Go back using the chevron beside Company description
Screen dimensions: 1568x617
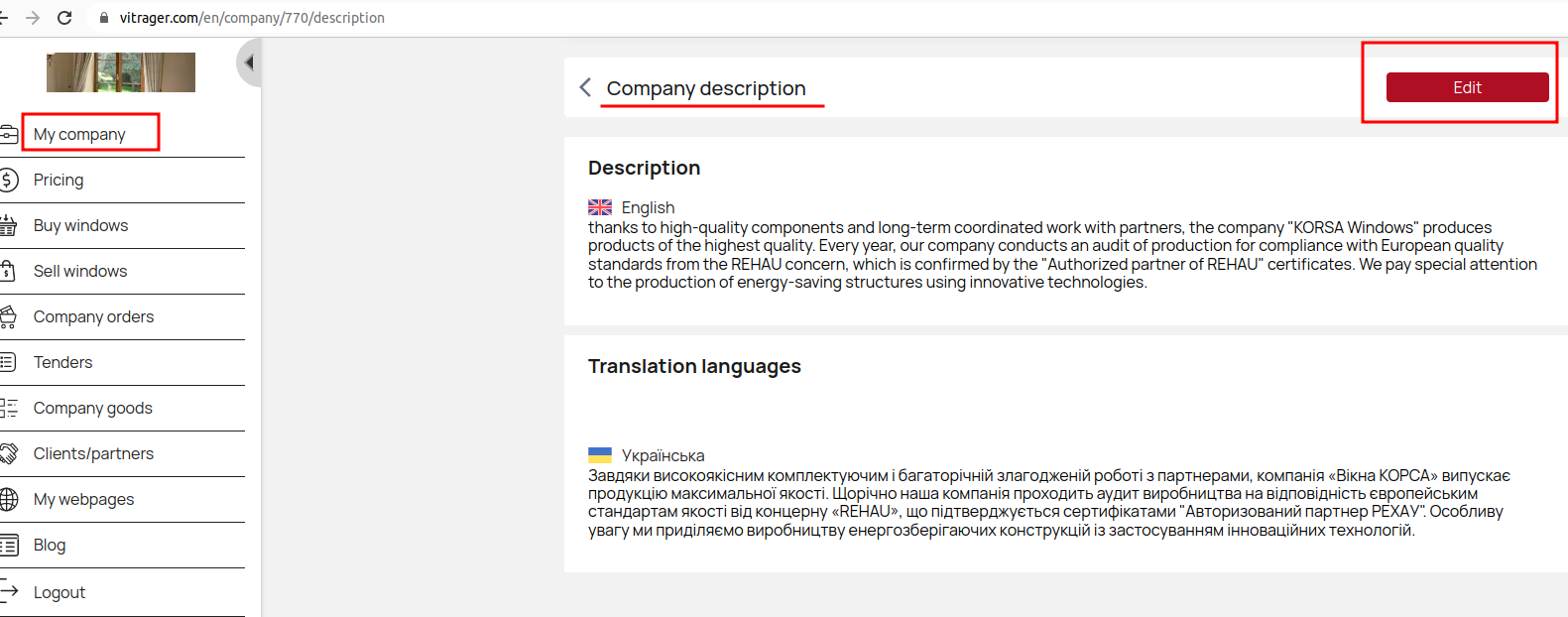tap(585, 87)
